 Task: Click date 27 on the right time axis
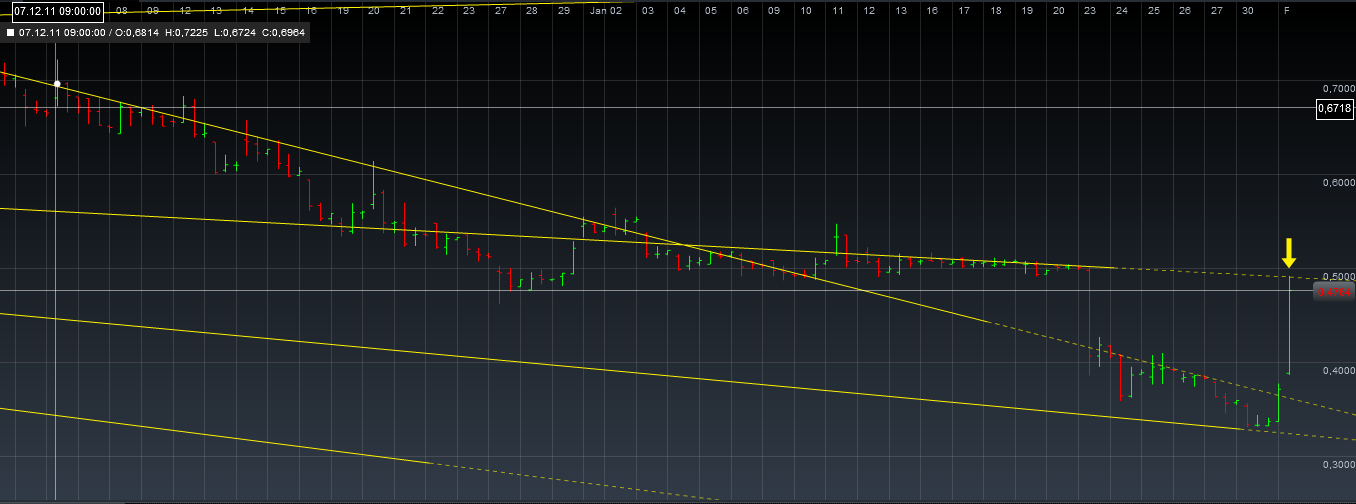tap(1215, 10)
